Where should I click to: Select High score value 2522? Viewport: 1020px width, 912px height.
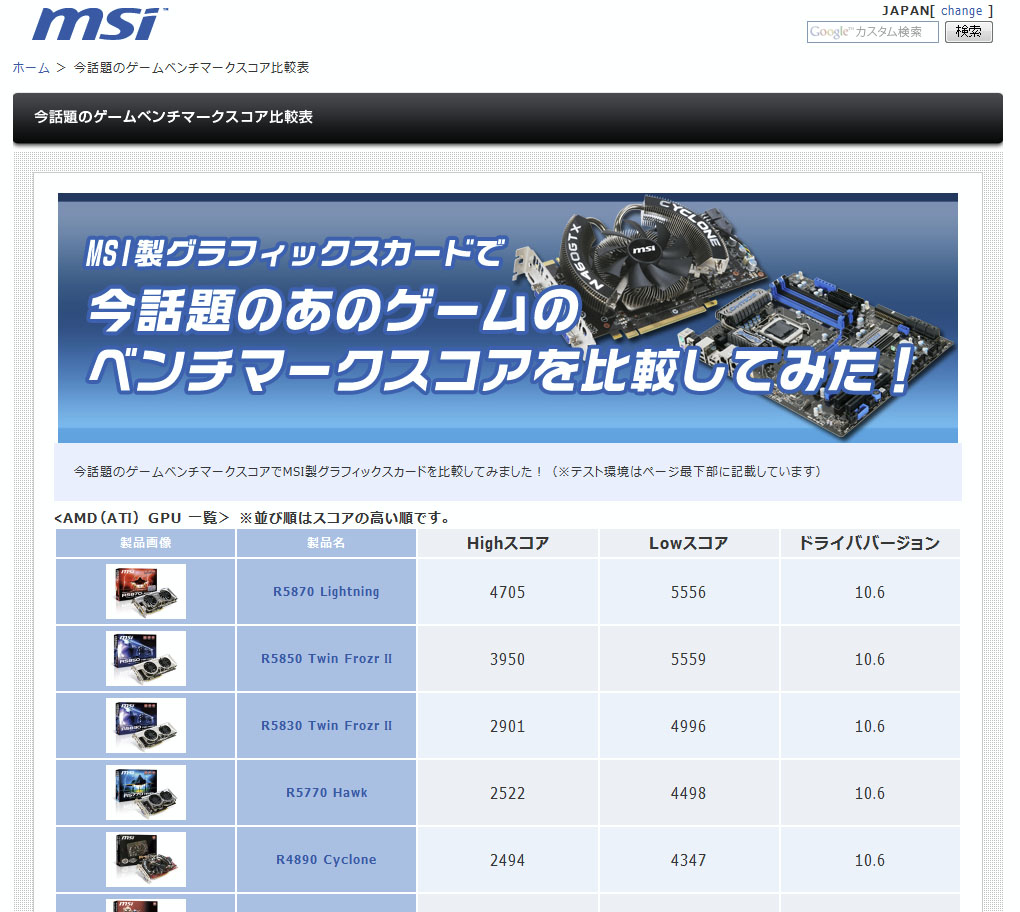[x=507, y=793]
